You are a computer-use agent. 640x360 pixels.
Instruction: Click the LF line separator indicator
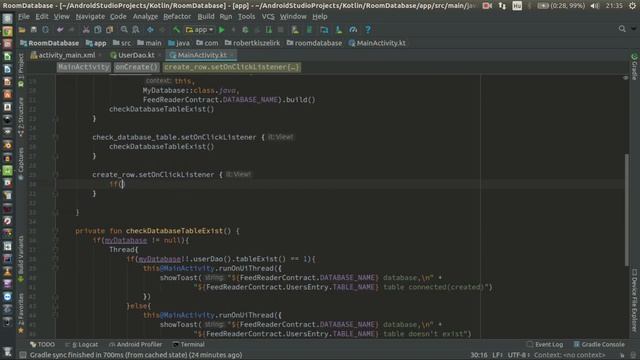point(497,355)
